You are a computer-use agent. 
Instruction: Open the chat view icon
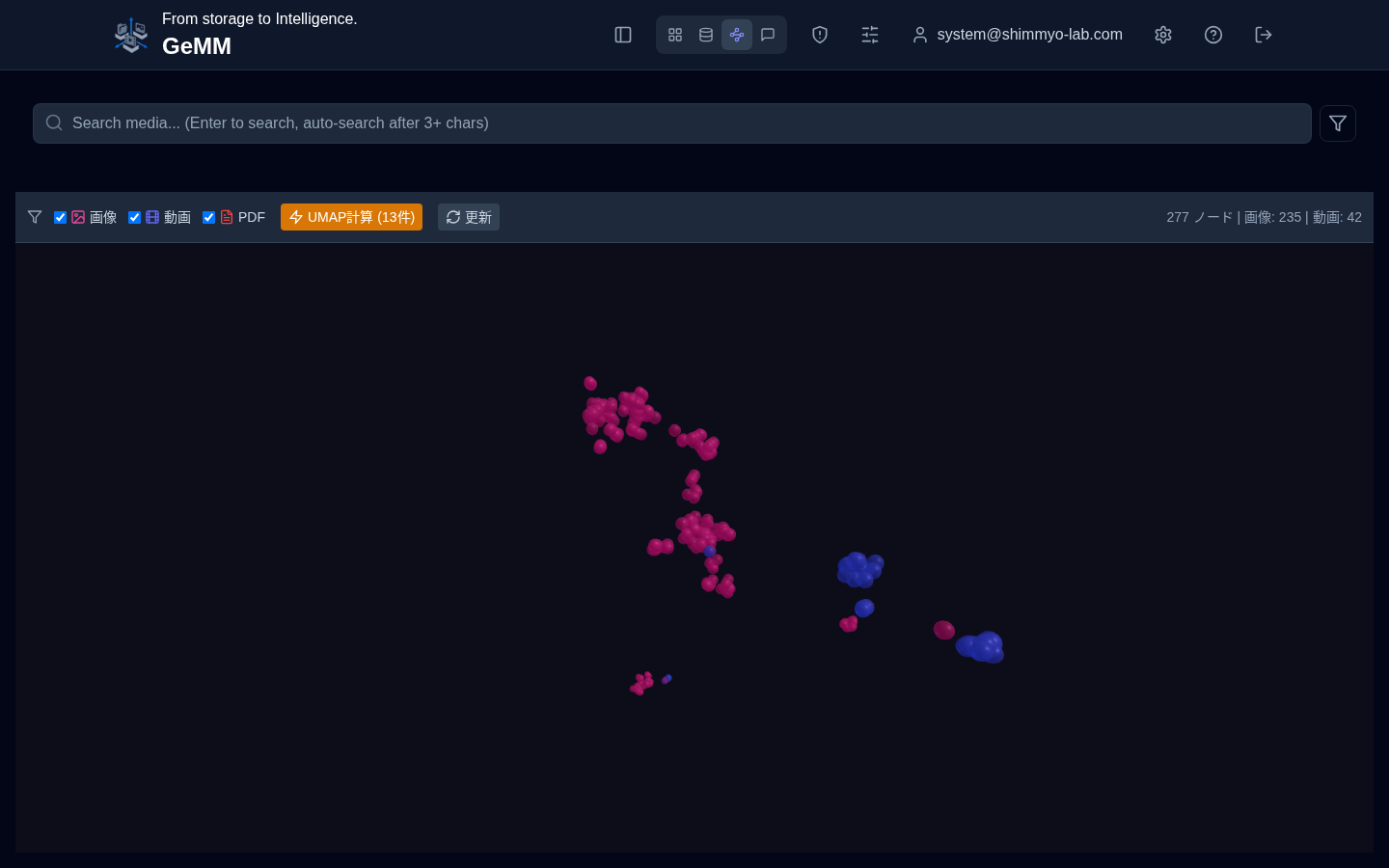768,35
